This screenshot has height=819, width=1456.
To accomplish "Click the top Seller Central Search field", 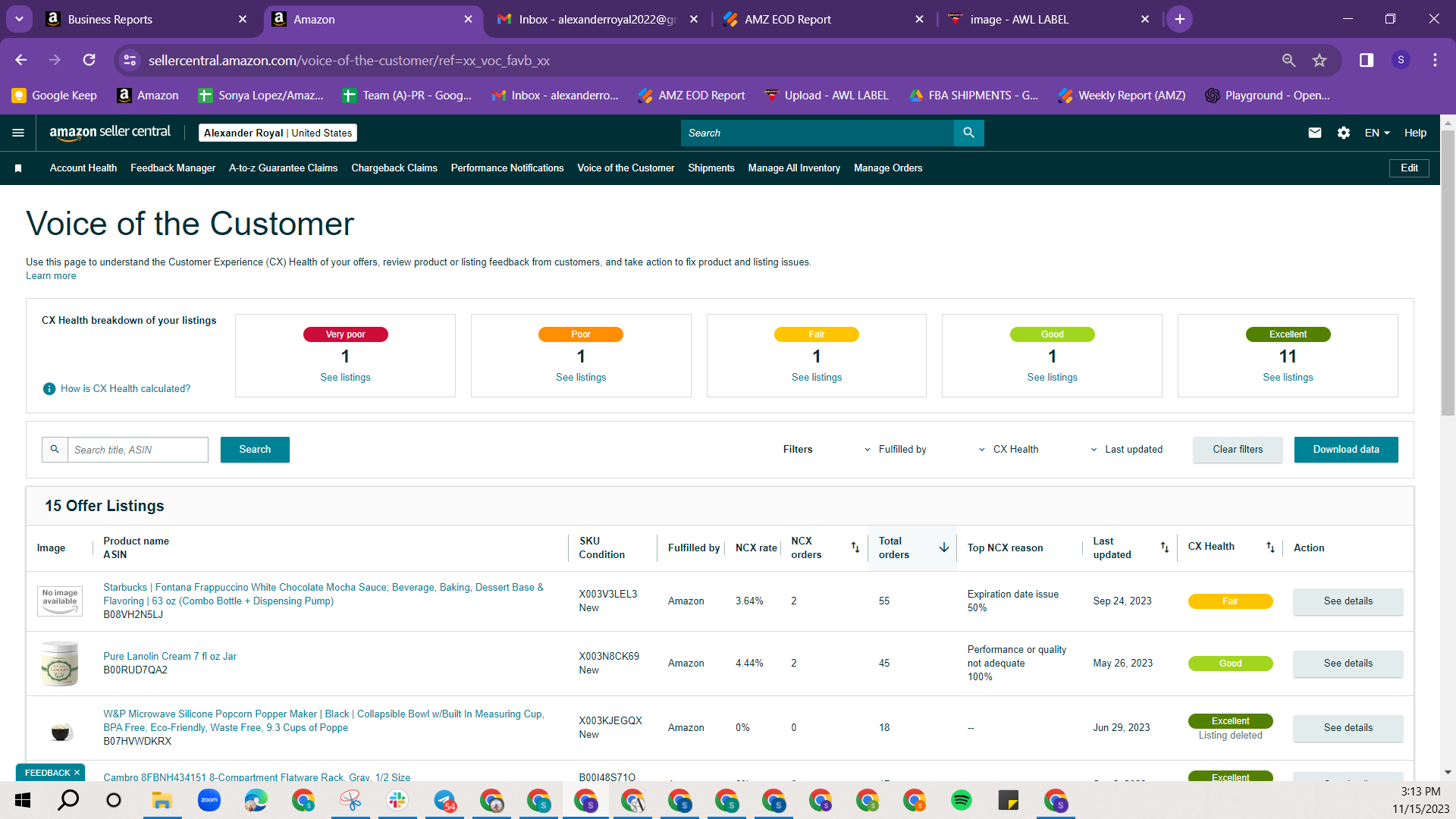I will 817,133.
